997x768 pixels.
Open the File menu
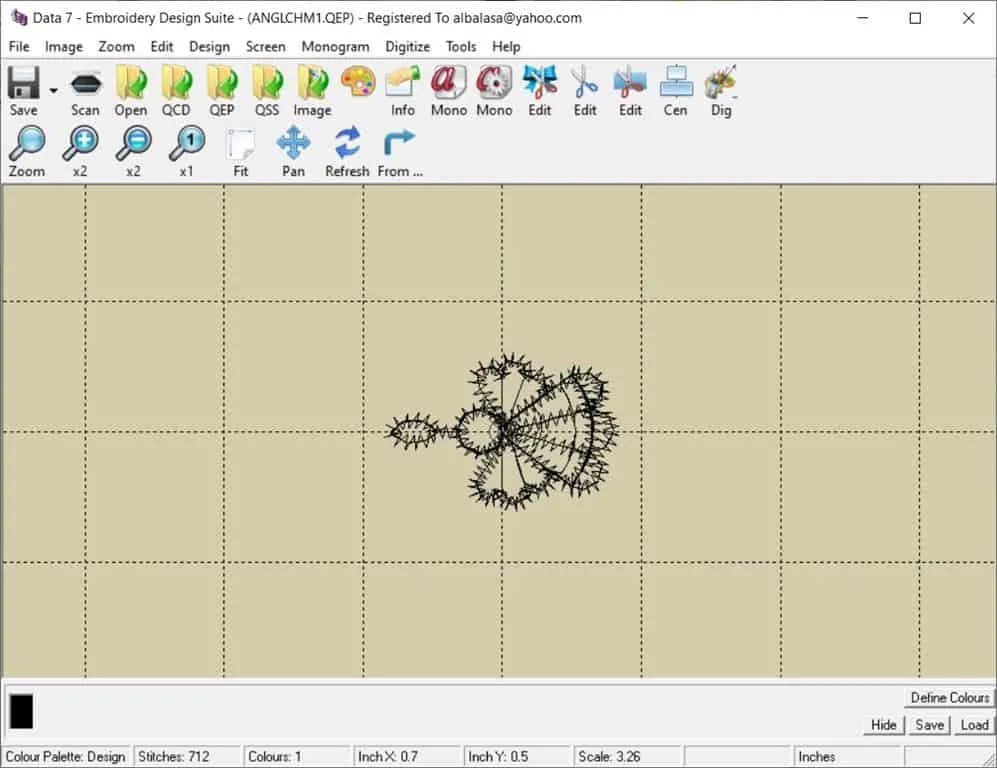tap(19, 46)
